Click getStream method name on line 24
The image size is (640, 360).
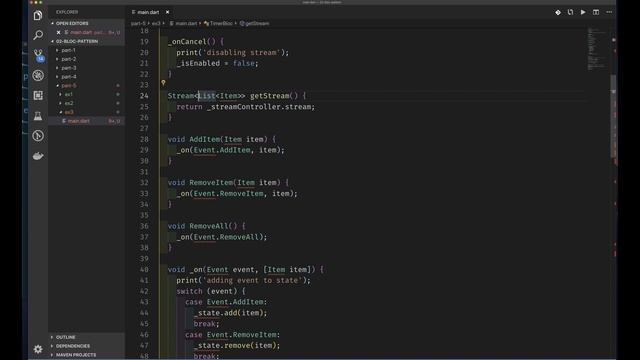click(269, 96)
